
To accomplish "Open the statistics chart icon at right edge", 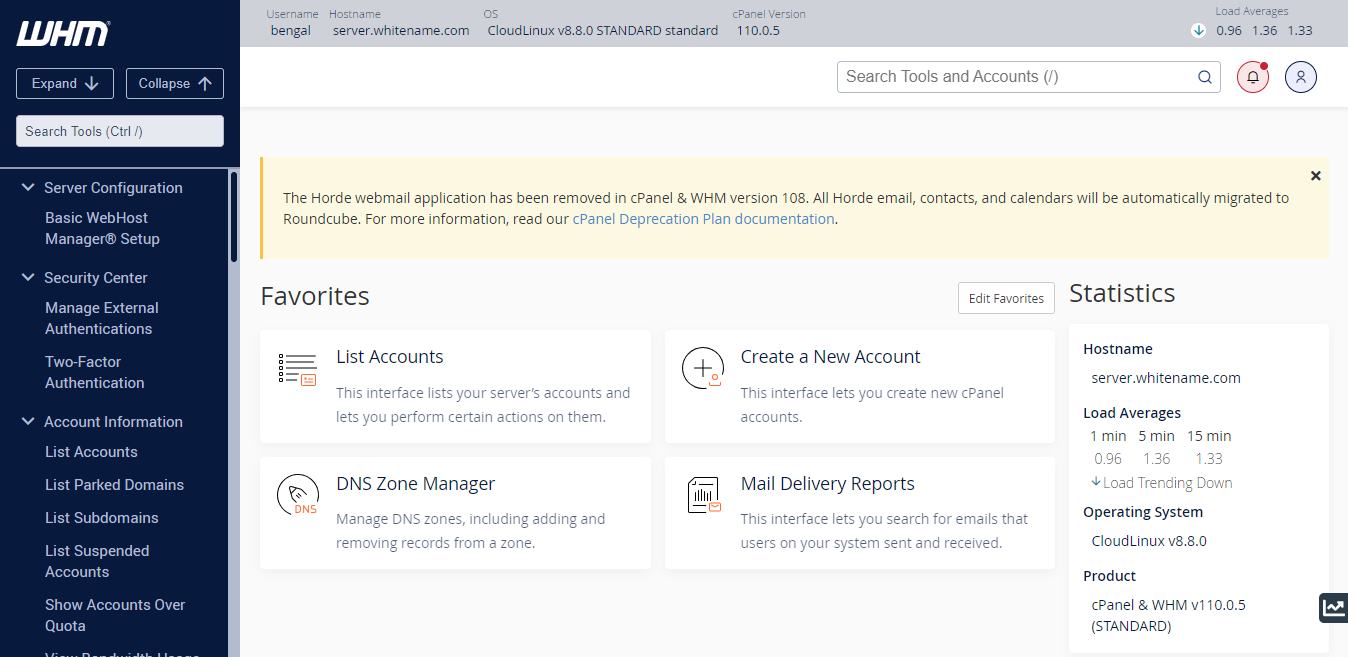I will pyautogui.click(x=1333, y=607).
